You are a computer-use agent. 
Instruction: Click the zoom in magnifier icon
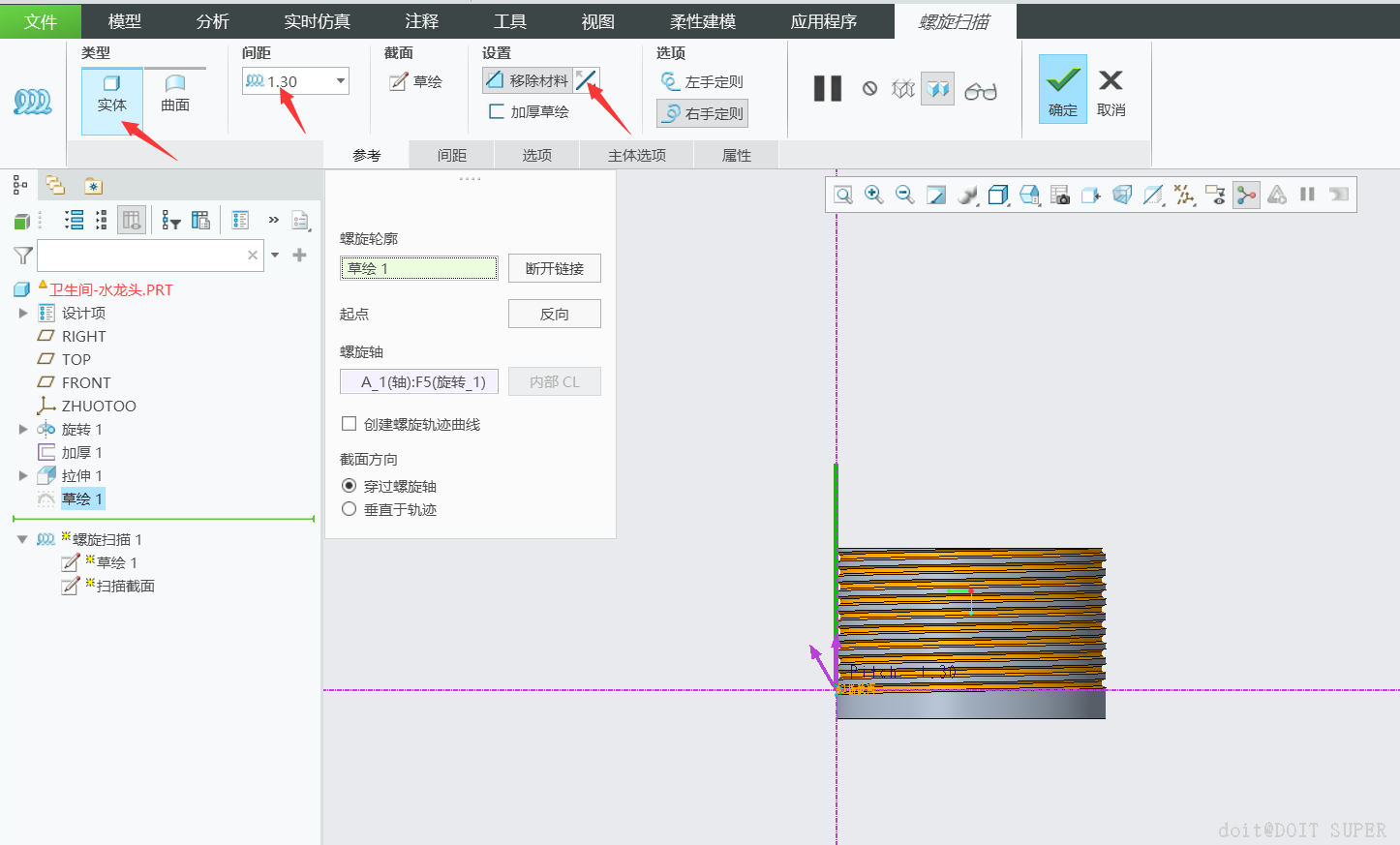(x=873, y=195)
